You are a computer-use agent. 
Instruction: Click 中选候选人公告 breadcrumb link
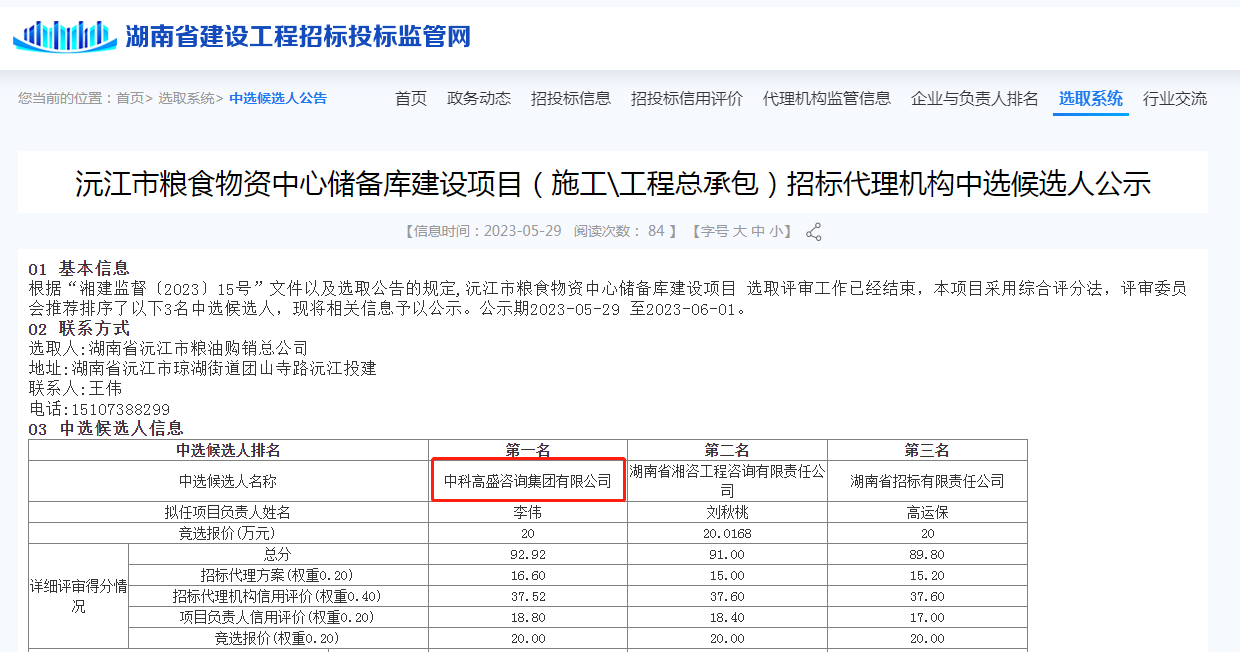click(278, 98)
